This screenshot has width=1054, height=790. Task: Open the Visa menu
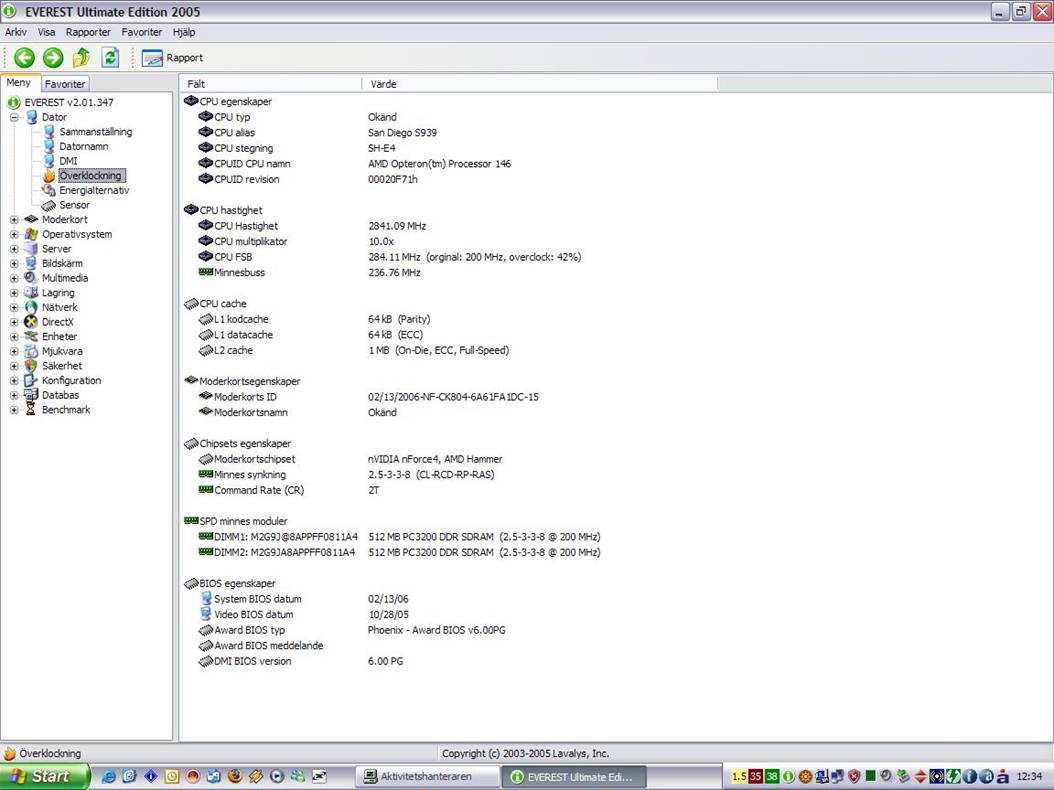(x=46, y=32)
